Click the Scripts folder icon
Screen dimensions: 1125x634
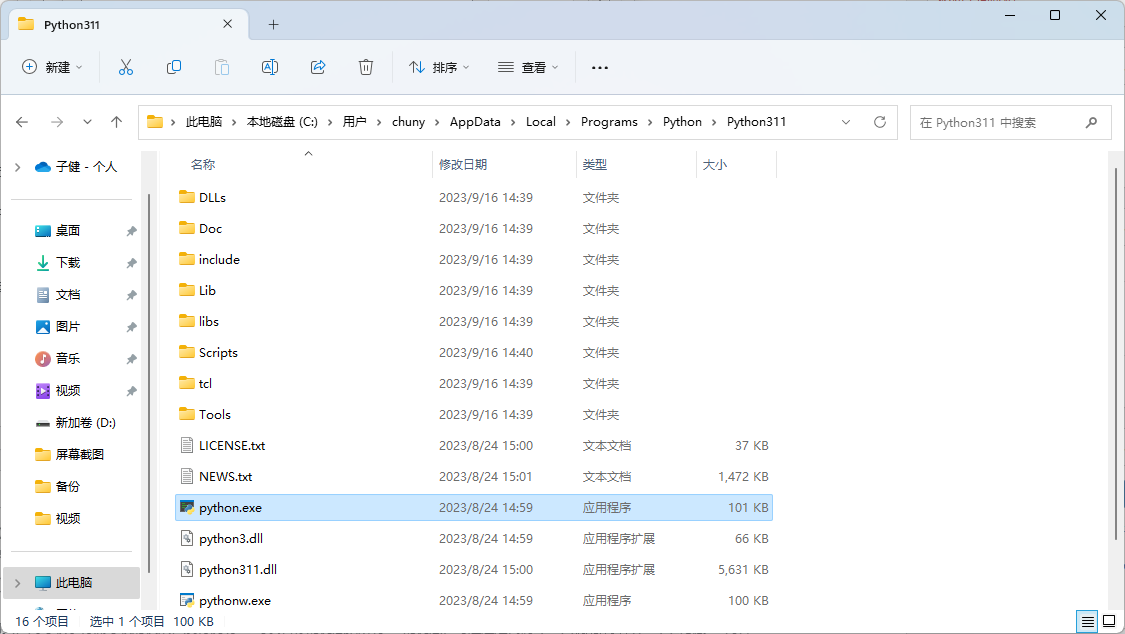[187, 352]
